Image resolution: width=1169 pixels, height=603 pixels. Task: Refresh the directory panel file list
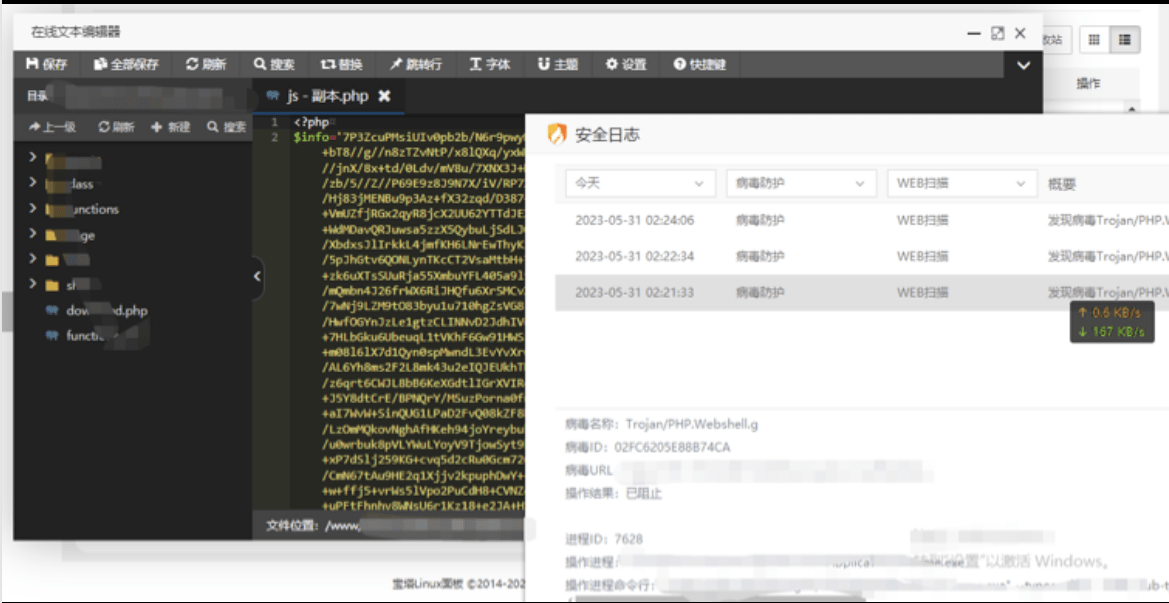click(x=116, y=127)
